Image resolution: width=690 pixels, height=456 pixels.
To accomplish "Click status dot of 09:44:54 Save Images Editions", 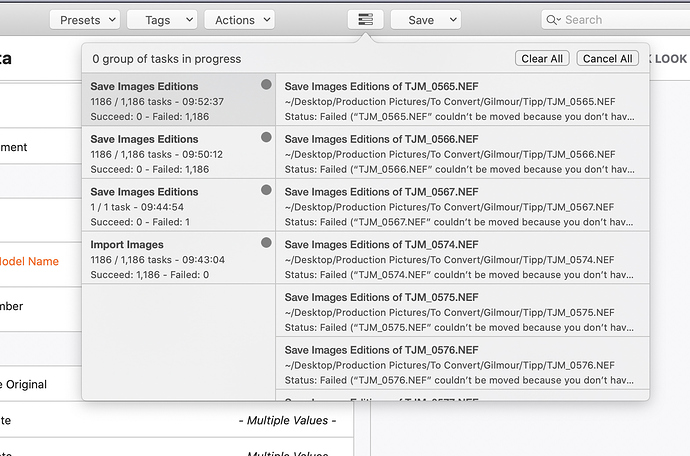I will (x=266, y=190).
